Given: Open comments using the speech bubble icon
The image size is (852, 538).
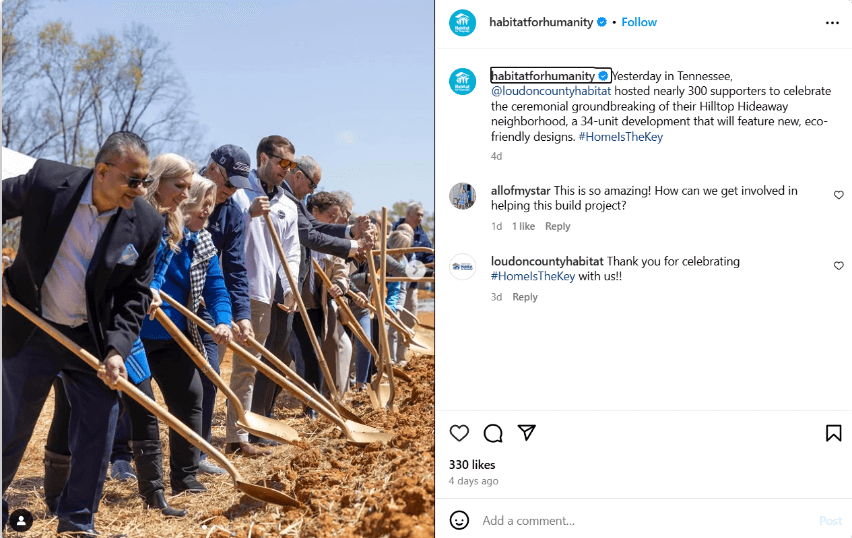Looking at the screenshot, I should 493,433.
